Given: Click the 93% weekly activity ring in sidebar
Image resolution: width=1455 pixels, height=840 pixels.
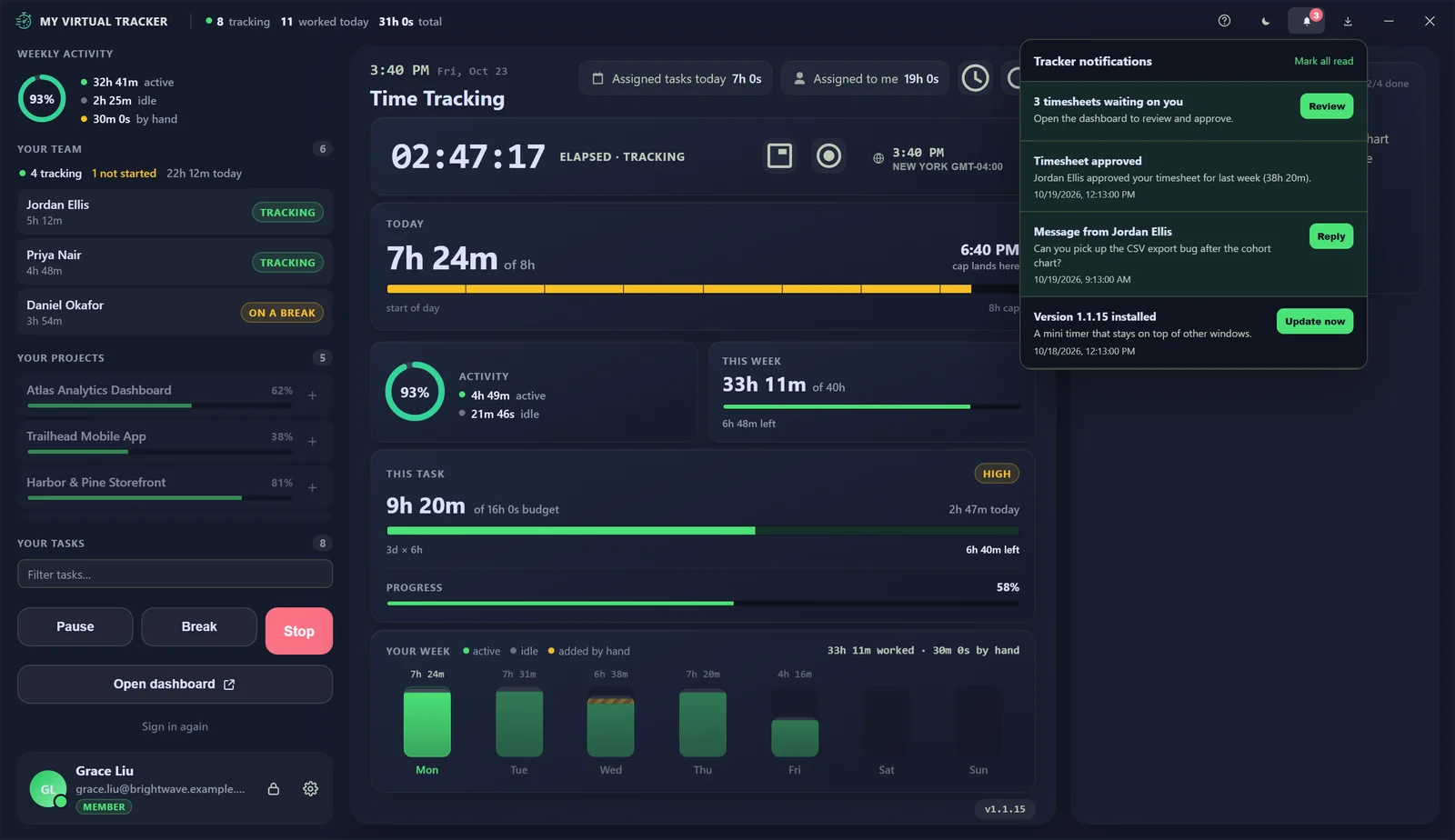Looking at the screenshot, I should tap(42, 99).
